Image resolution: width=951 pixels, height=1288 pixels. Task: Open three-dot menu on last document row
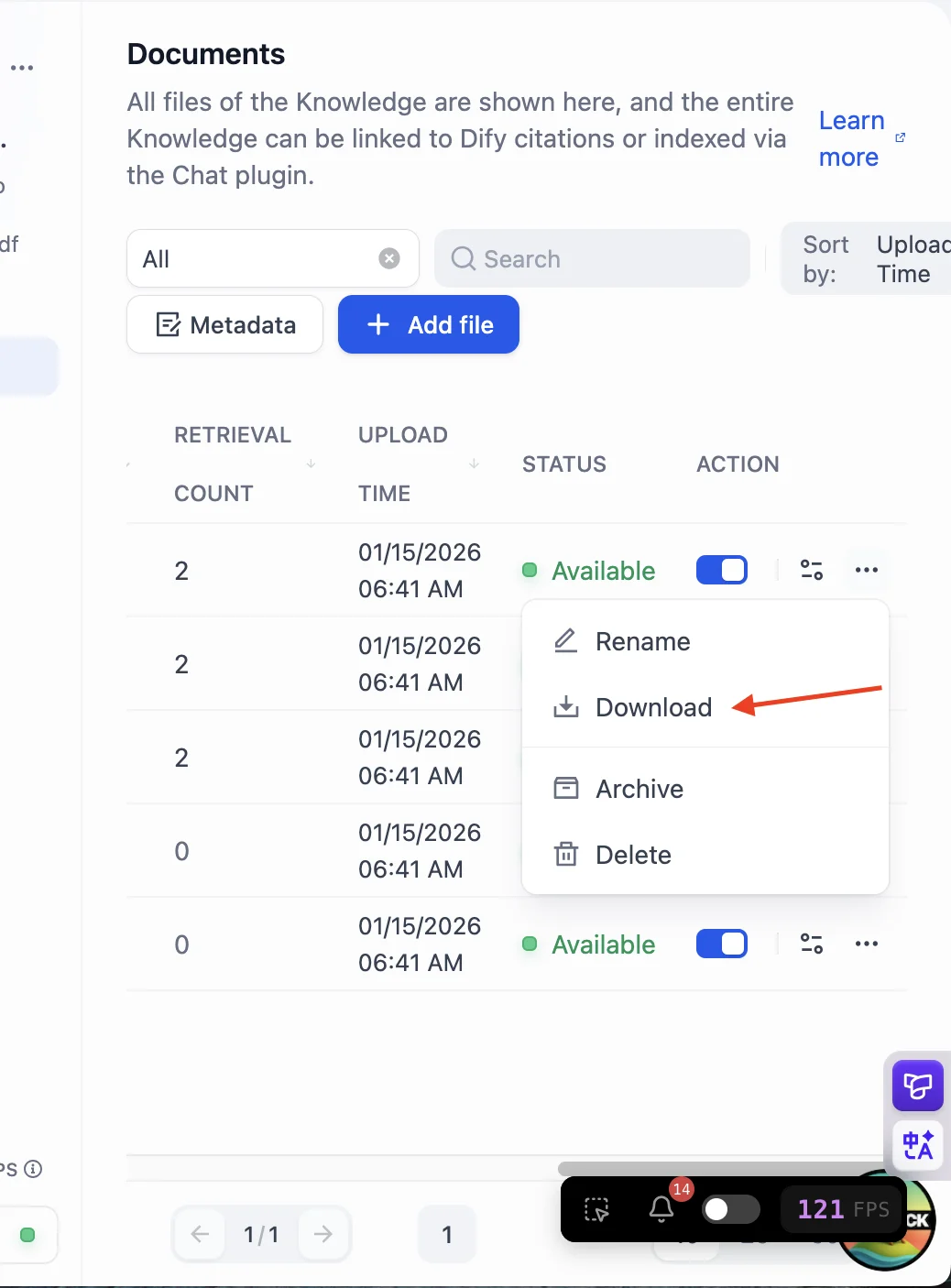click(x=866, y=944)
